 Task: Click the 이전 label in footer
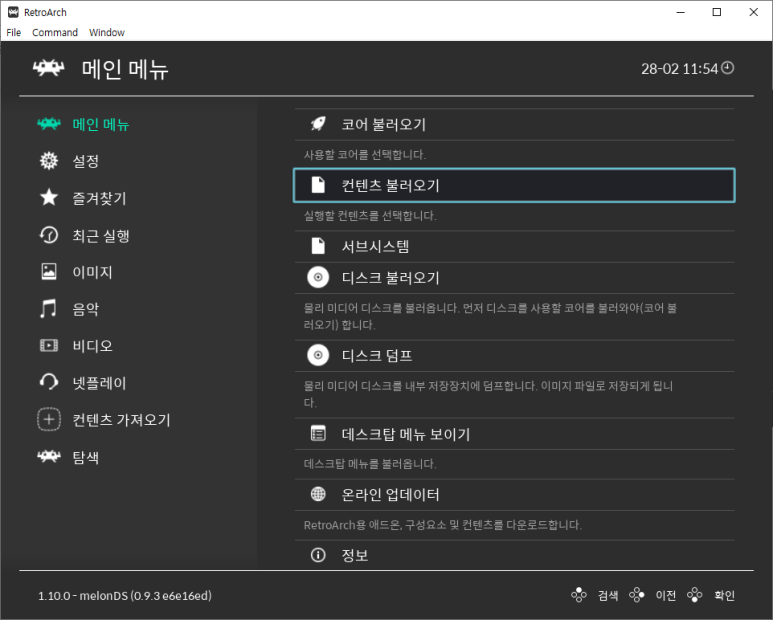click(x=666, y=595)
